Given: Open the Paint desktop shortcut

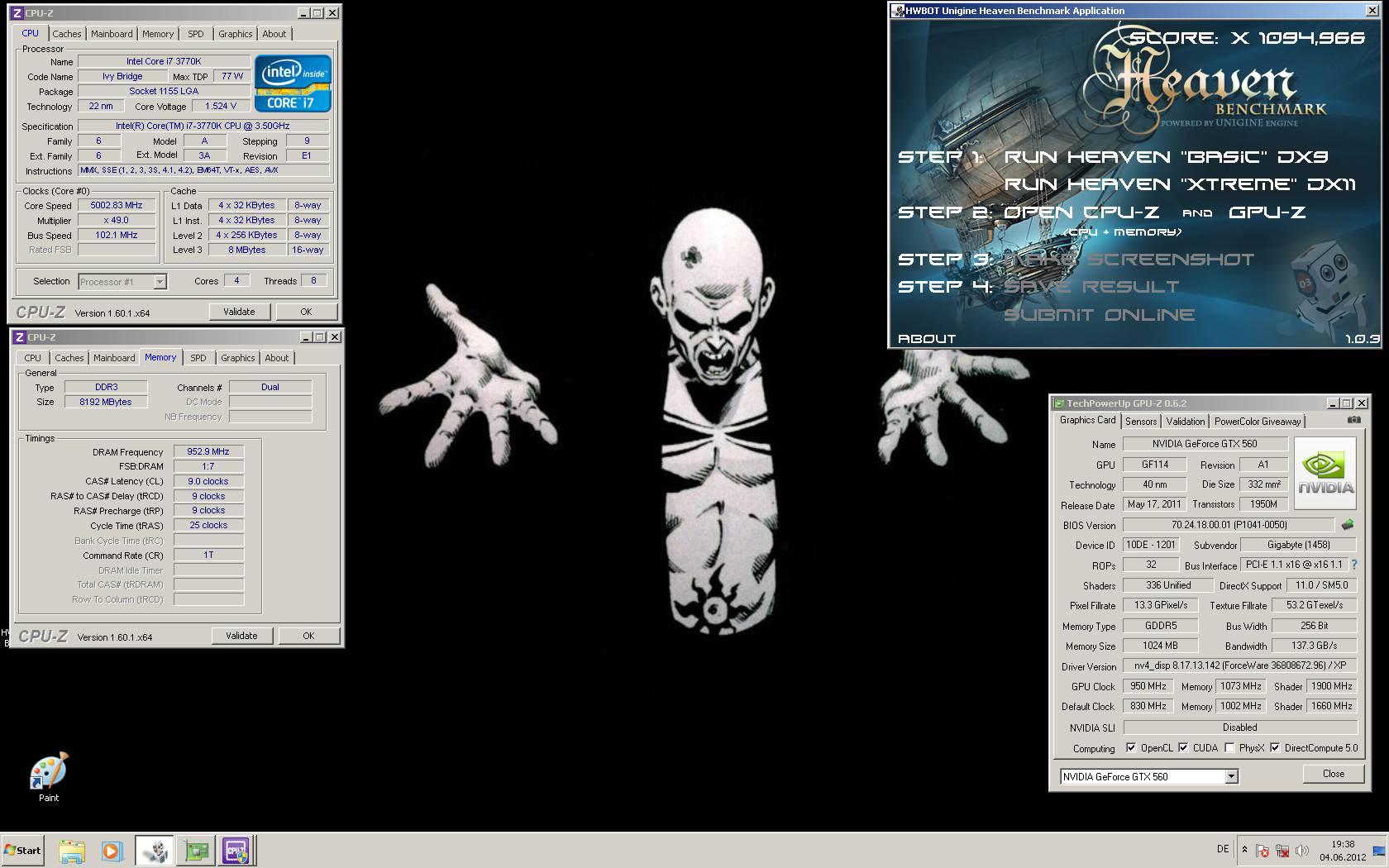Looking at the screenshot, I should coord(49,777).
